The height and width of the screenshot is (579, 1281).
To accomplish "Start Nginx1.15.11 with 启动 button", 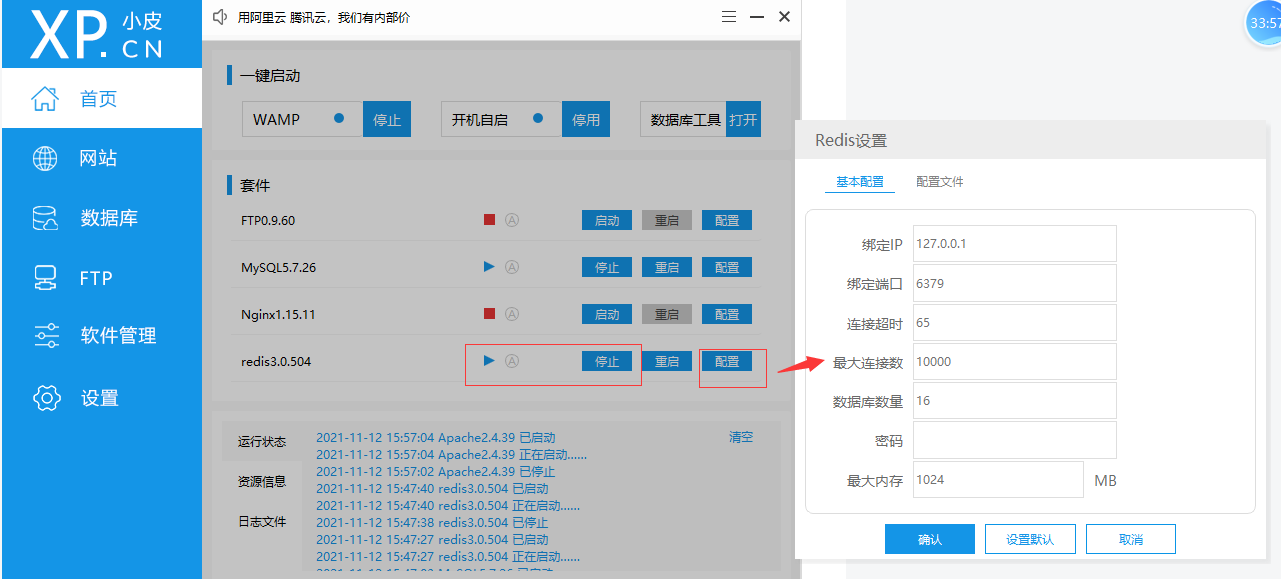I will tap(607, 314).
